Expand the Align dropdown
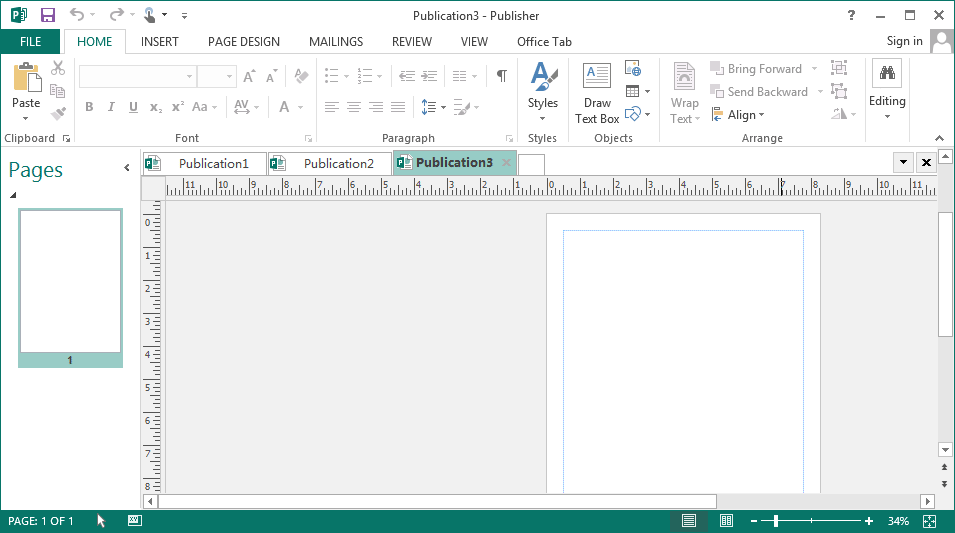 click(x=739, y=115)
